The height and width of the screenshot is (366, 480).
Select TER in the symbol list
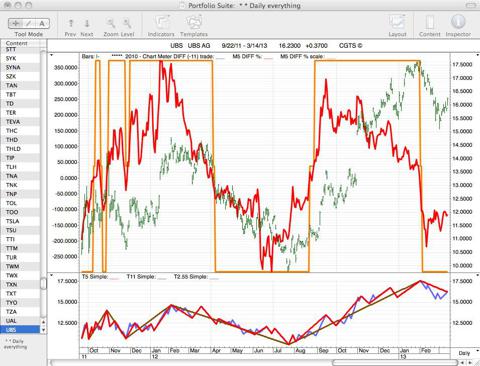pos(20,113)
